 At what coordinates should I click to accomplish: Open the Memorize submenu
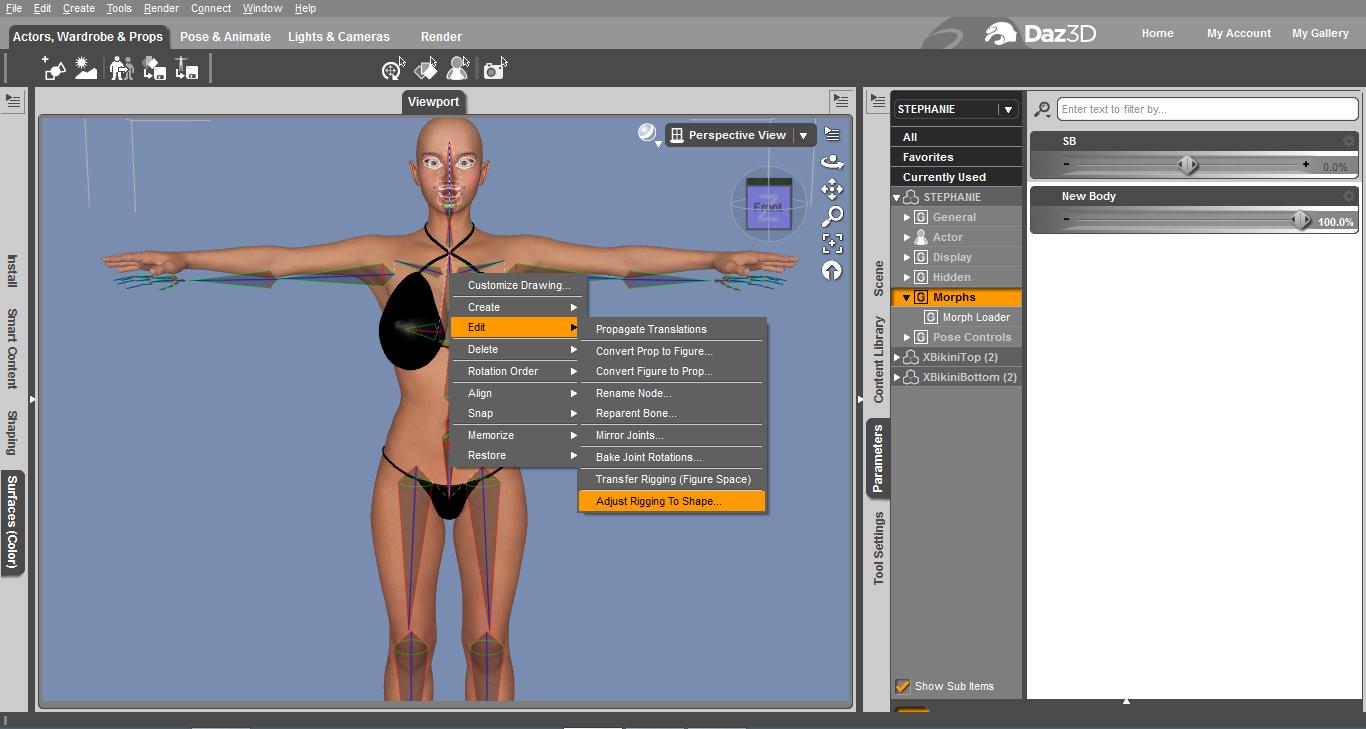pos(515,435)
